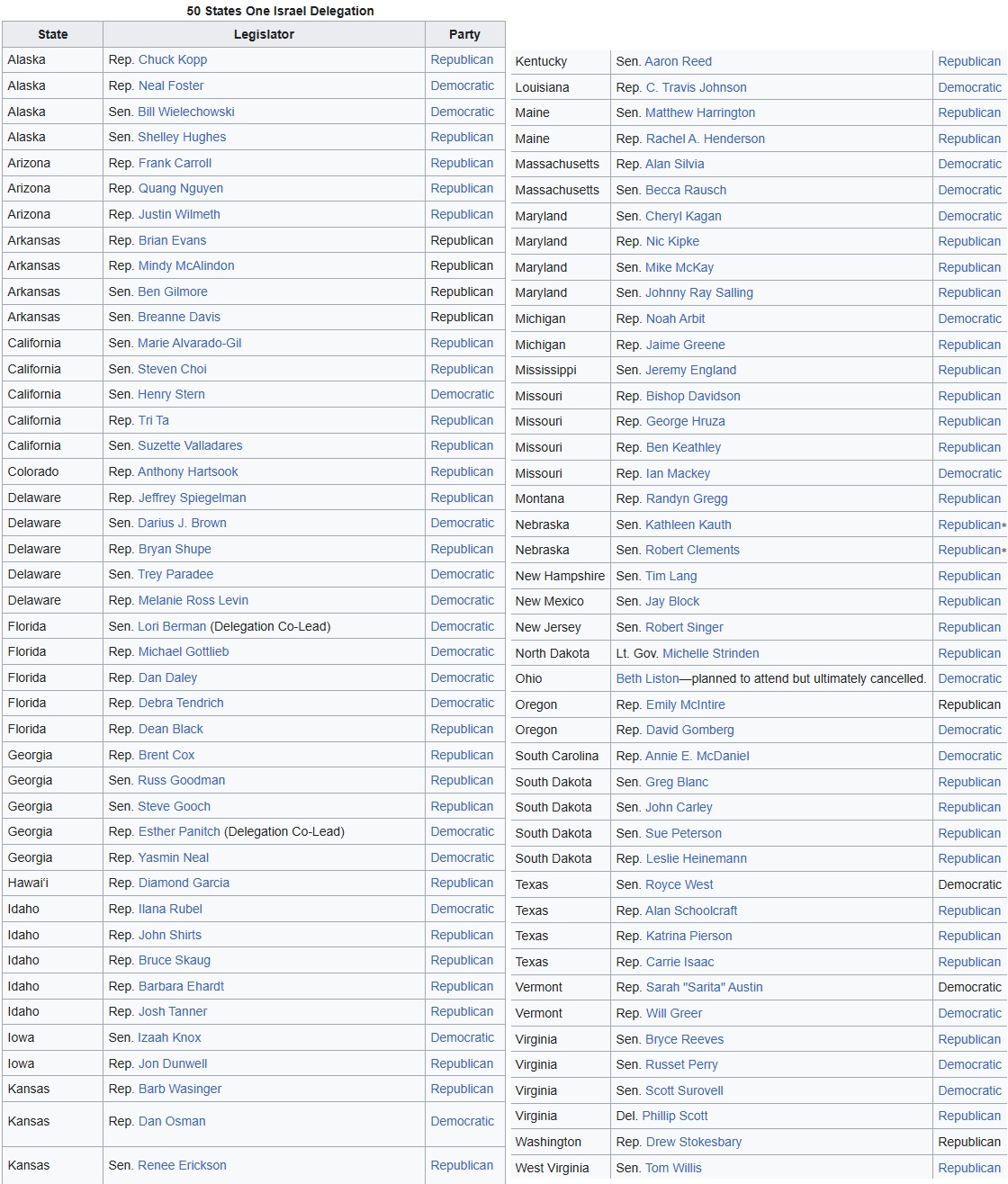Click the table caption 50 States One Israel Delegation
Viewport: 1008px width, 1184px height.
(281, 11)
